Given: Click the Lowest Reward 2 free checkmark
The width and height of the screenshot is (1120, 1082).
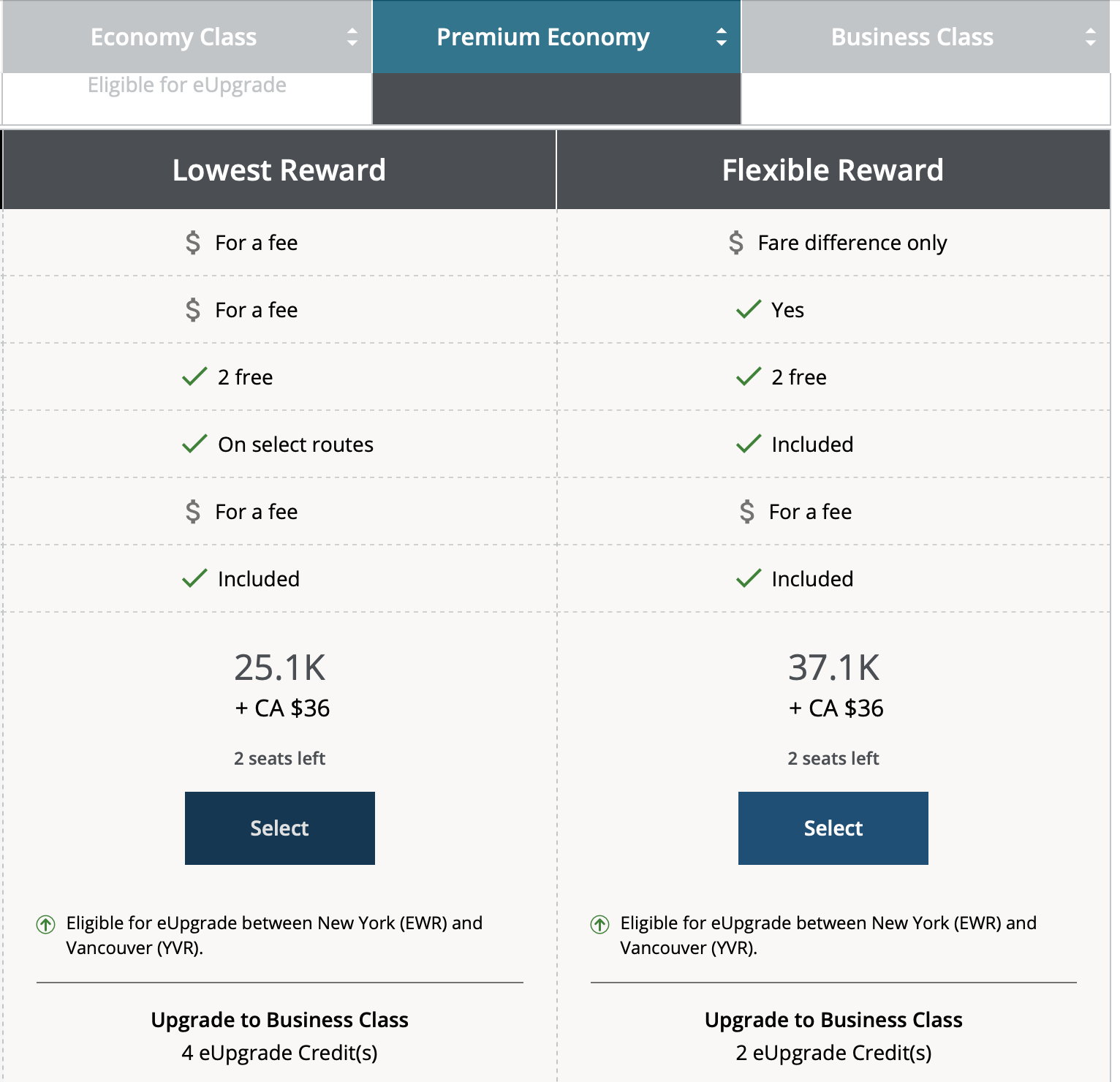Looking at the screenshot, I should click(194, 377).
